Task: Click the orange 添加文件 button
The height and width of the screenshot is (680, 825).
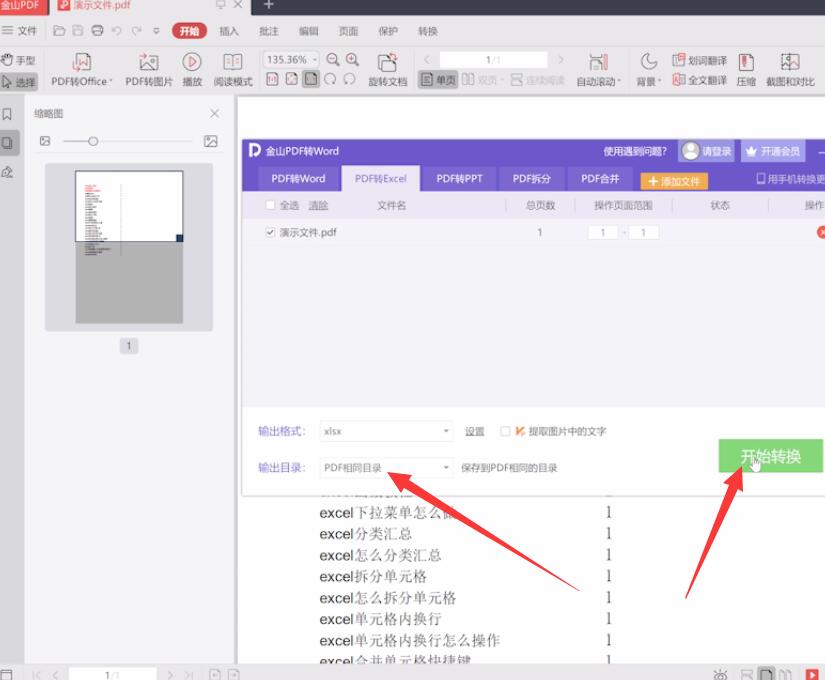Action: (x=674, y=181)
